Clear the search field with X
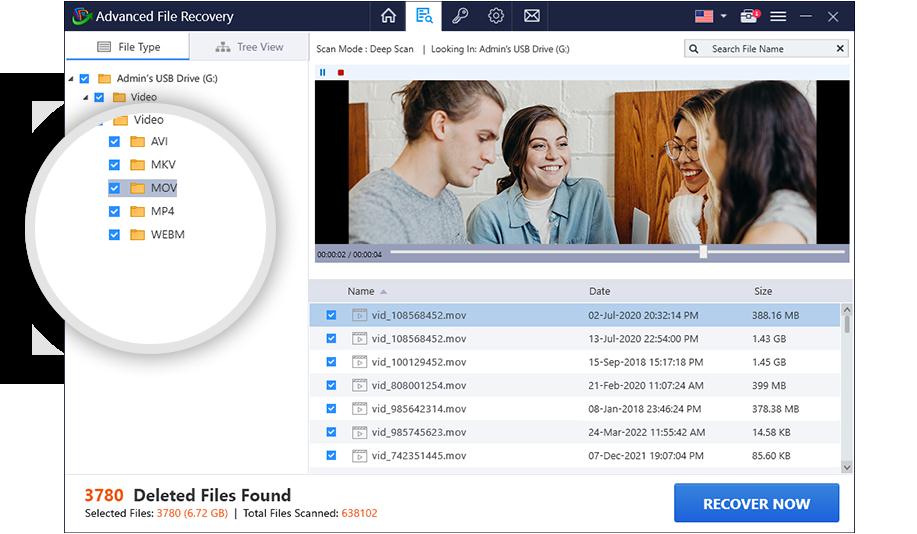The image size is (917, 534). pyautogui.click(x=839, y=48)
